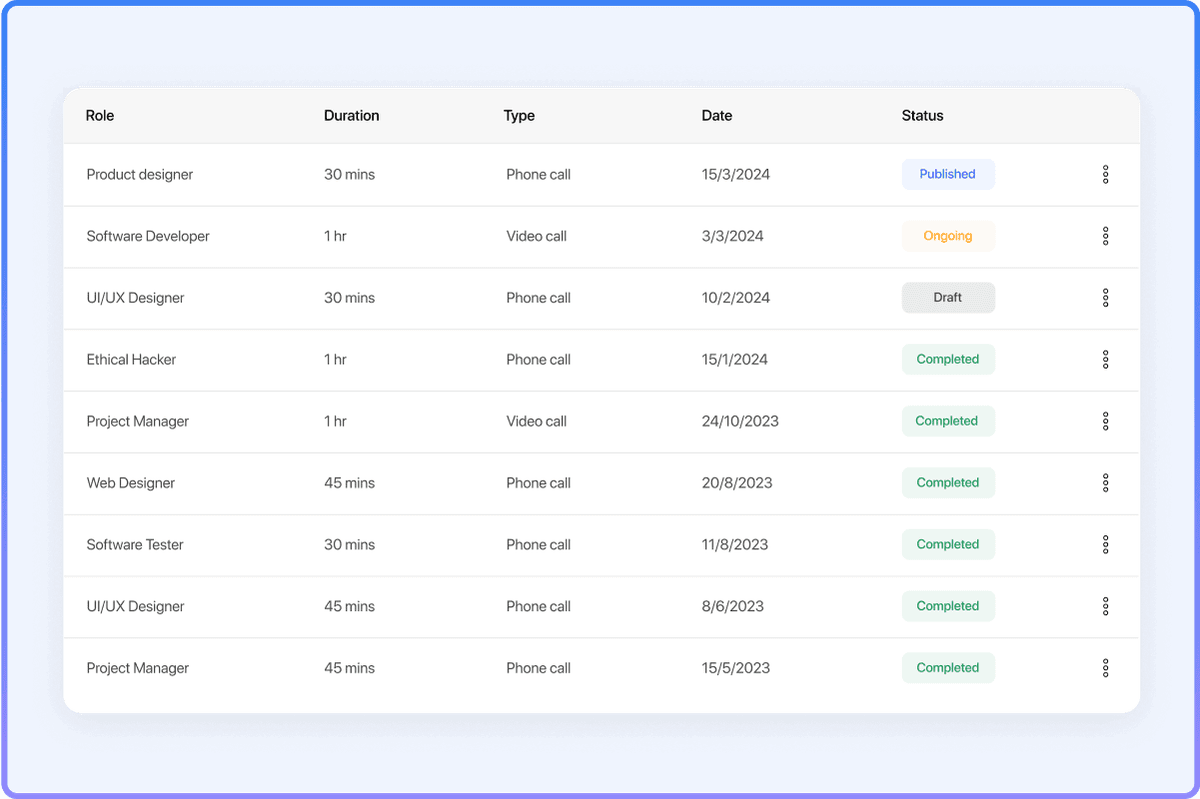The image size is (1200, 799).
Task: Click the Type column header
Action: (x=519, y=116)
